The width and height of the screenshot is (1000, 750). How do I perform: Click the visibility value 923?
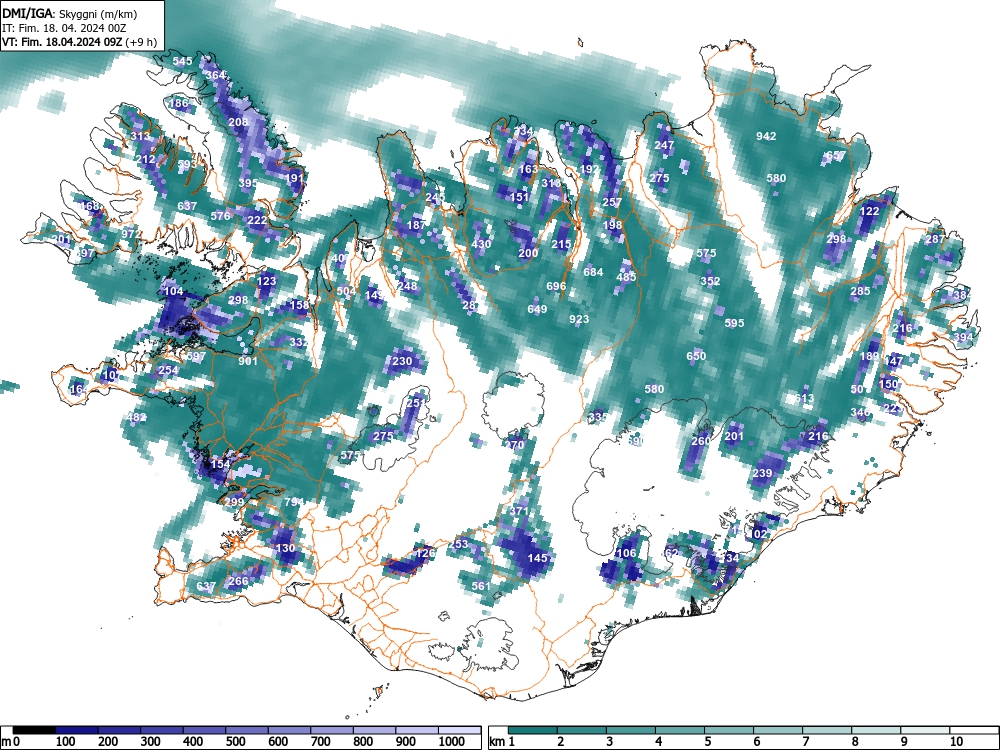coord(579,320)
